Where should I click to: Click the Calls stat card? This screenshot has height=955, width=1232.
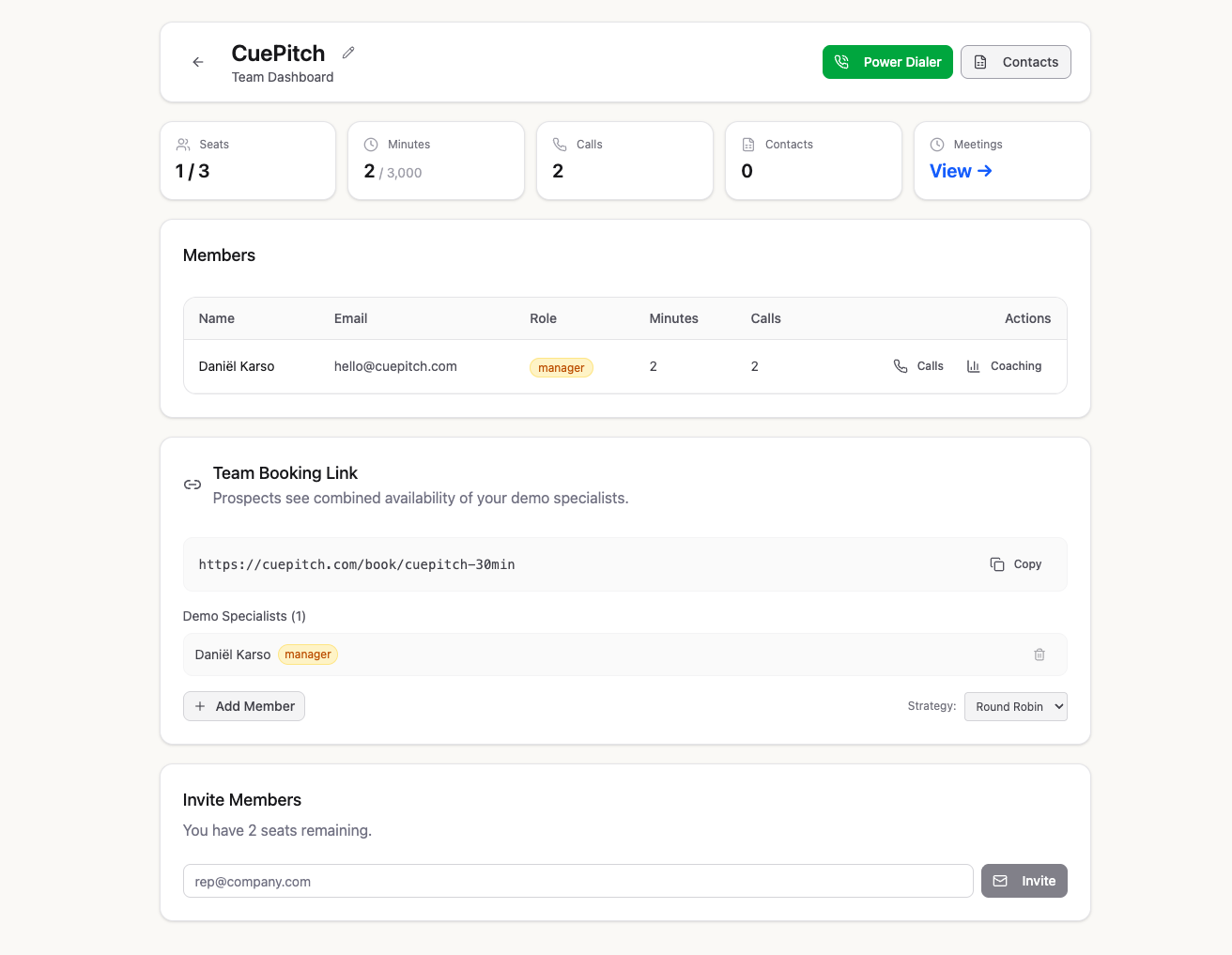coord(624,161)
